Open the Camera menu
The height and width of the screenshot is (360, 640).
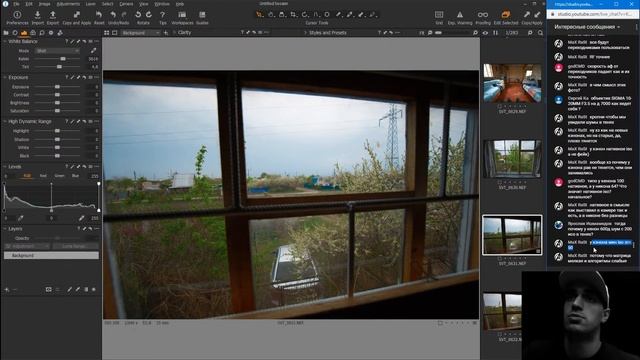(x=126, y=4)
